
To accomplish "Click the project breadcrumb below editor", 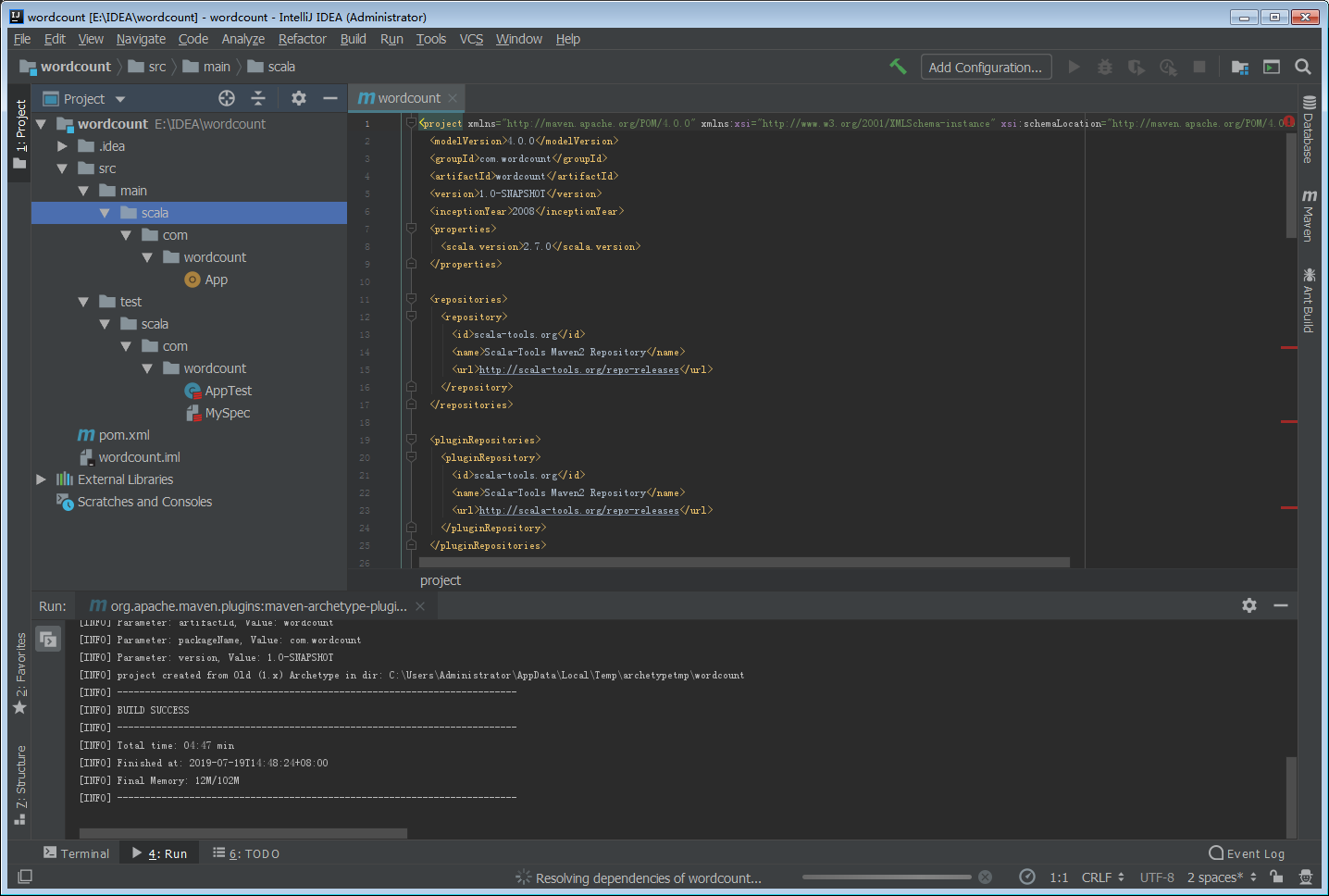I will tap(441, 580).
